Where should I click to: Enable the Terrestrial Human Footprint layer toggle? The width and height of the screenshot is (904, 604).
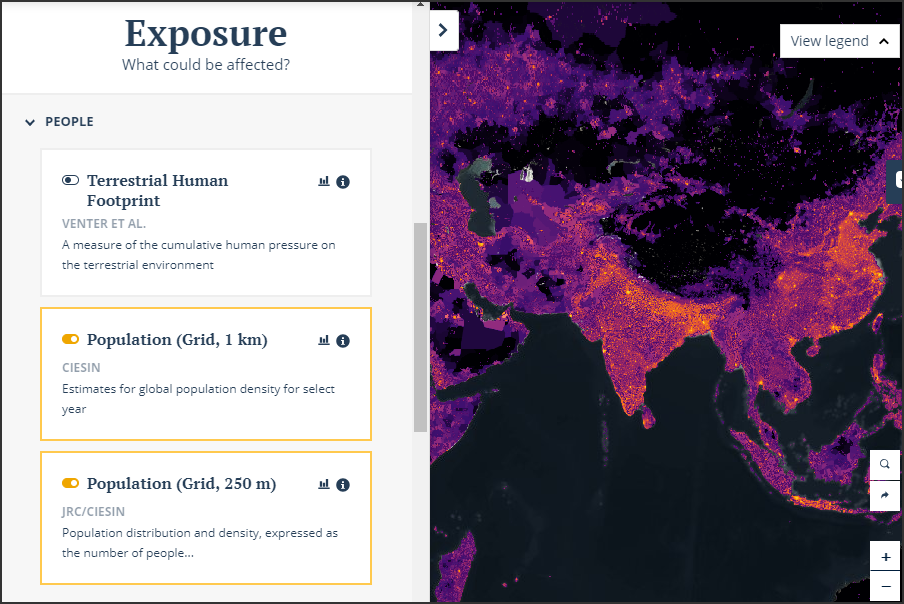pos(70,181)
